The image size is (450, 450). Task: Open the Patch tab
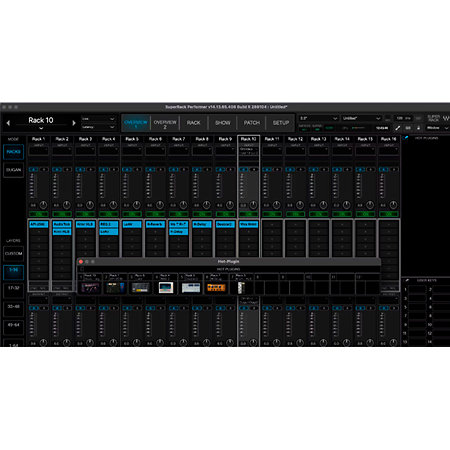click(x=252, y=123)
